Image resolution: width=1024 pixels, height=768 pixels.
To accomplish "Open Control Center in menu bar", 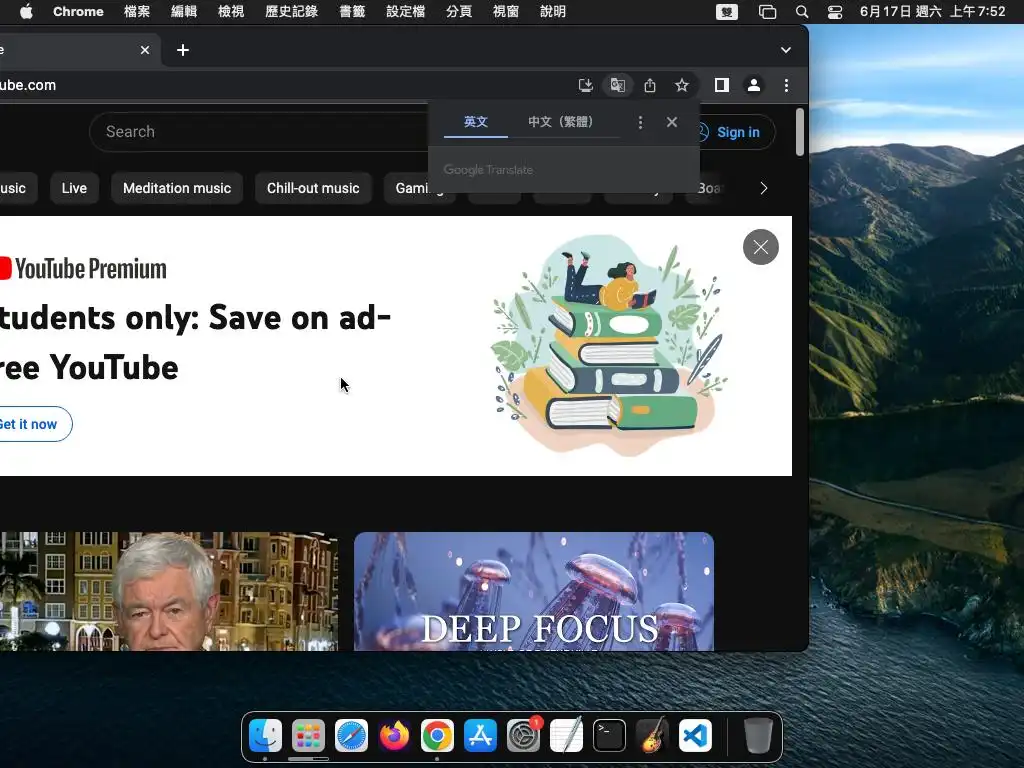I will coord(835,12).
